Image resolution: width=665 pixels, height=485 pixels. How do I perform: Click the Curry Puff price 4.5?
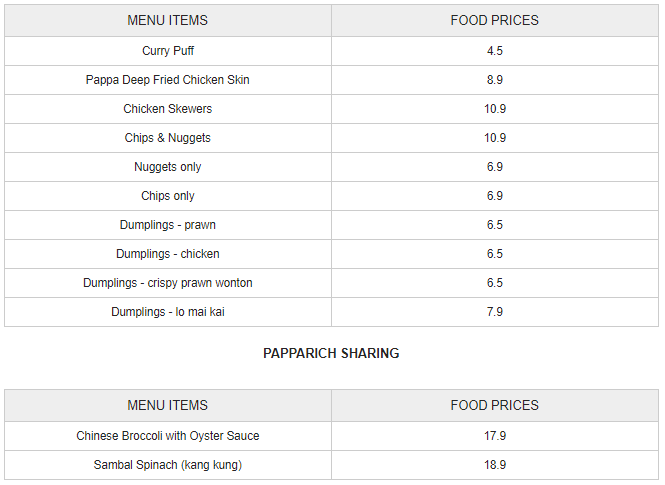(495, 51)
